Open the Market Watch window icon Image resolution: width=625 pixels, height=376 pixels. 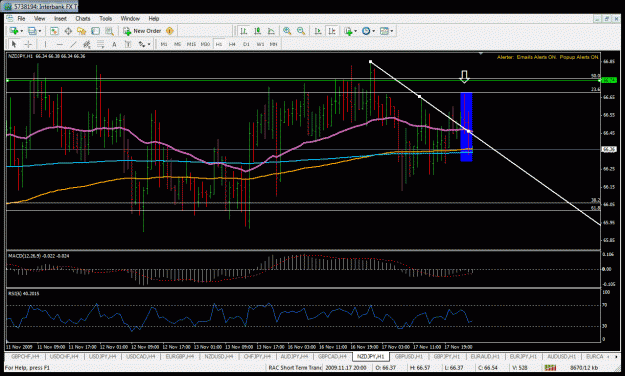tap(54, 31)
